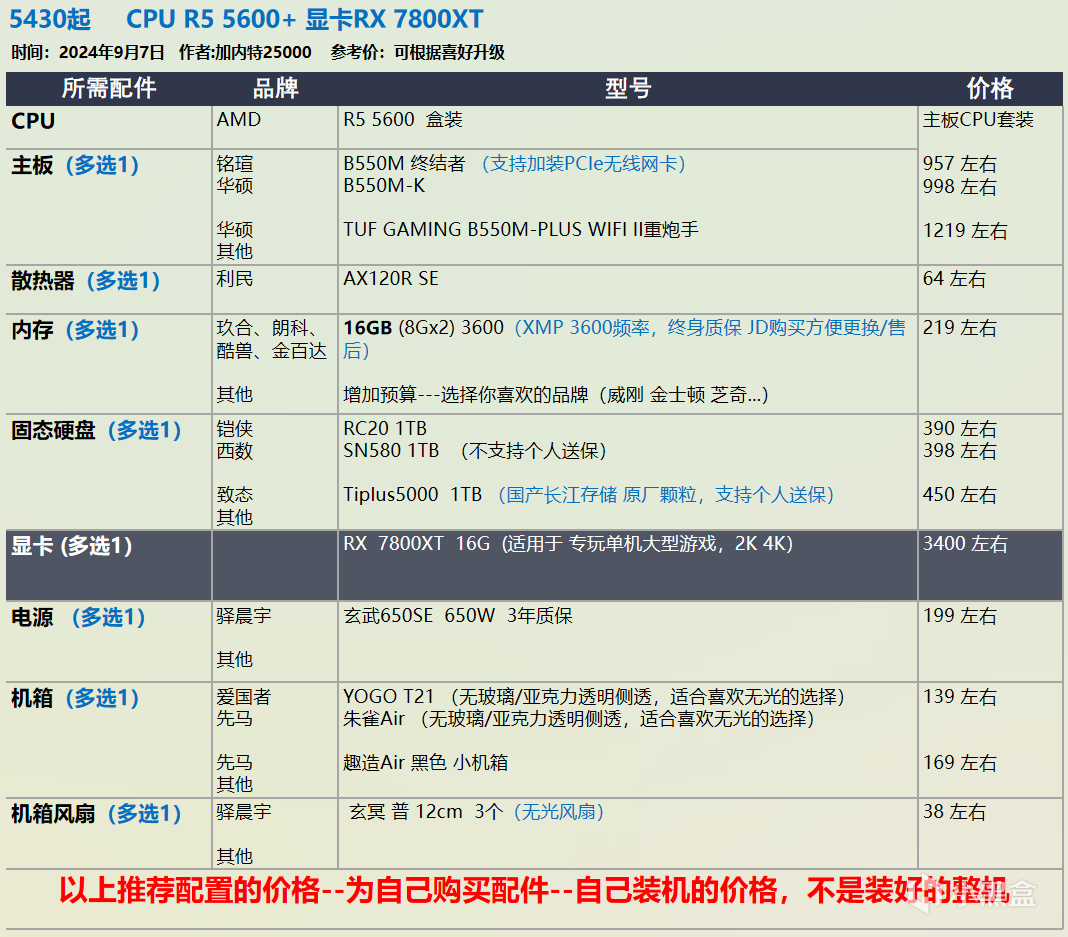Click the 'B550M-K' model text
The height and width of the screenshot is (937, 1068).
[384, 185]
